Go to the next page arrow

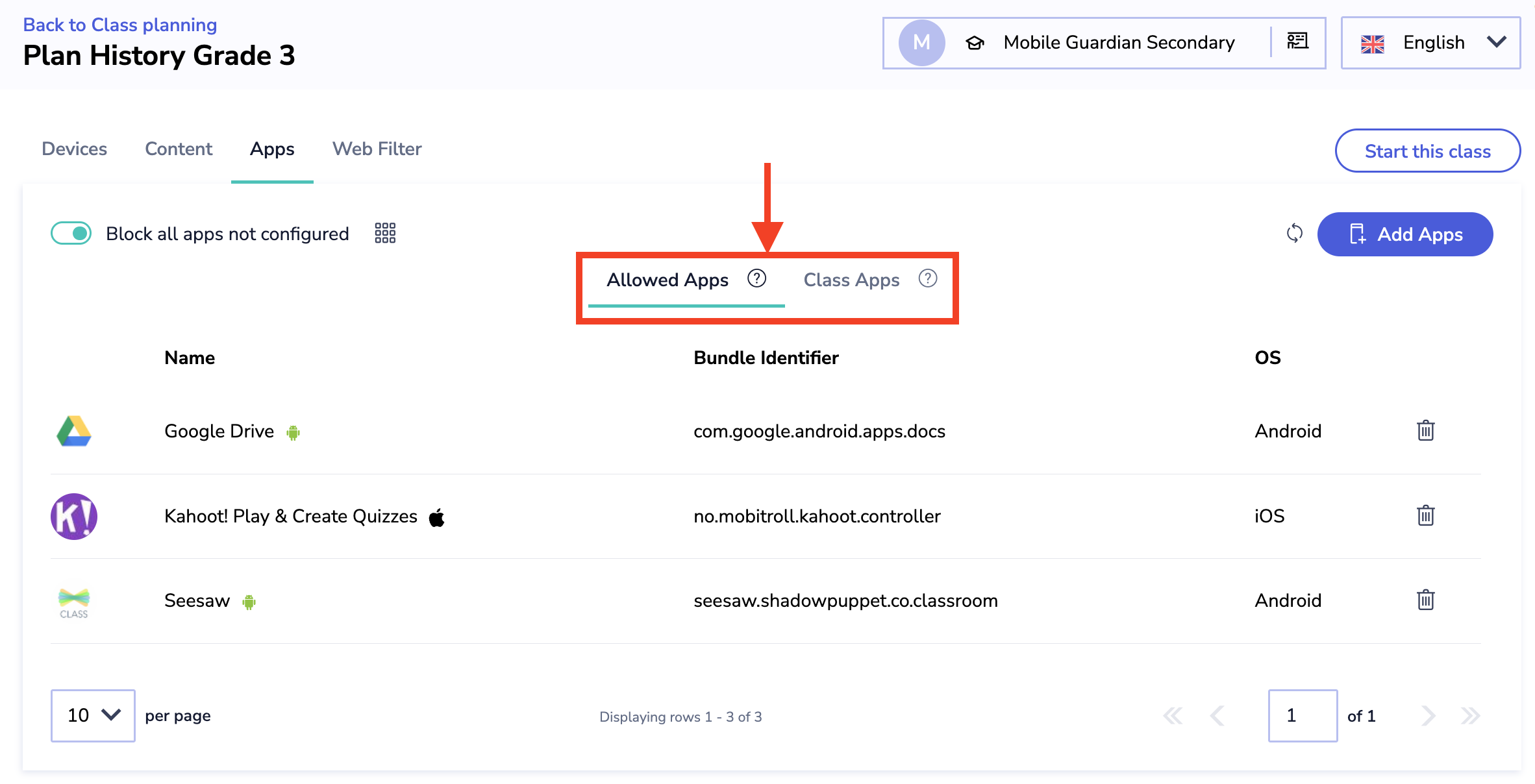coord(1427,716)
